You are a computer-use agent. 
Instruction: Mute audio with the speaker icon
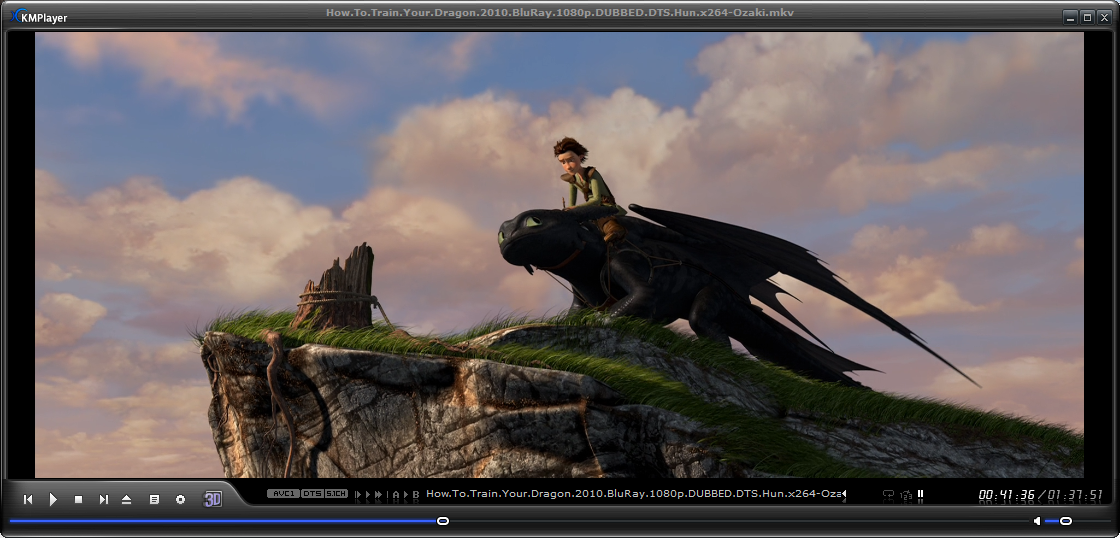(1037, 521)
